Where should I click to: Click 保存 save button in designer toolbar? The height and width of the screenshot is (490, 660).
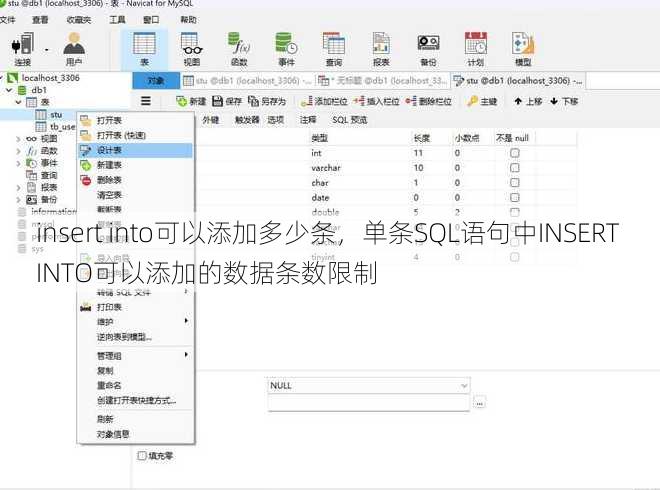click(x=227, y=101)
